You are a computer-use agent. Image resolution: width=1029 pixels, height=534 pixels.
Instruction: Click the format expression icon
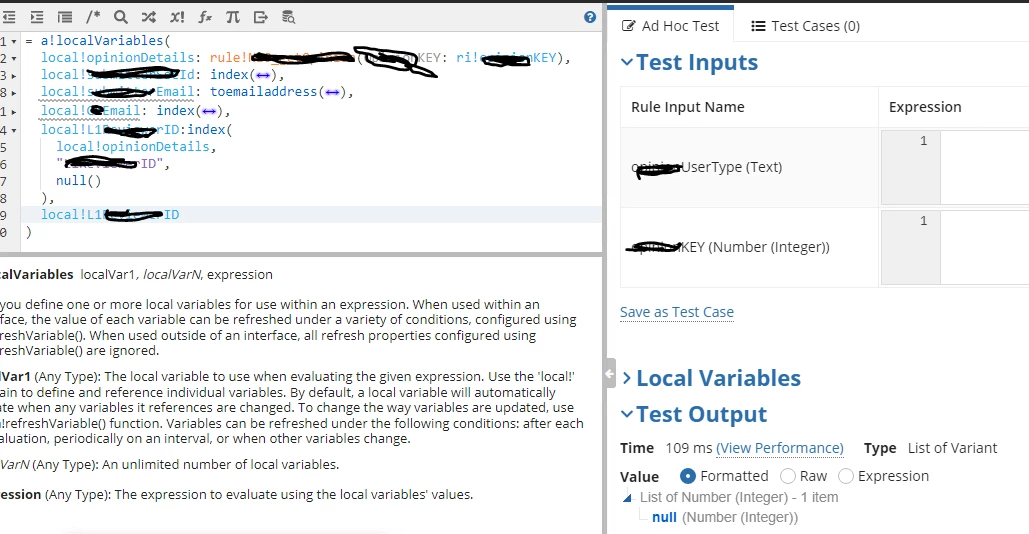coord(65,18)
